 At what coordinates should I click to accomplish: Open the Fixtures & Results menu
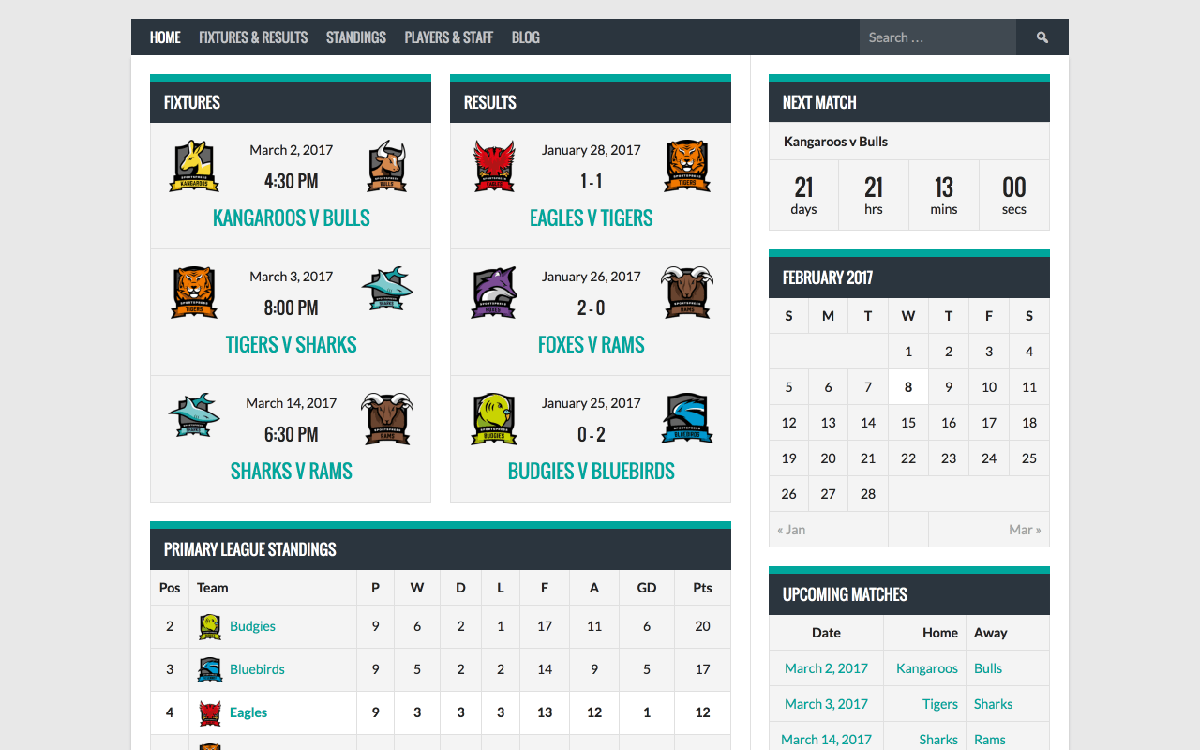[x=253, y=38]
